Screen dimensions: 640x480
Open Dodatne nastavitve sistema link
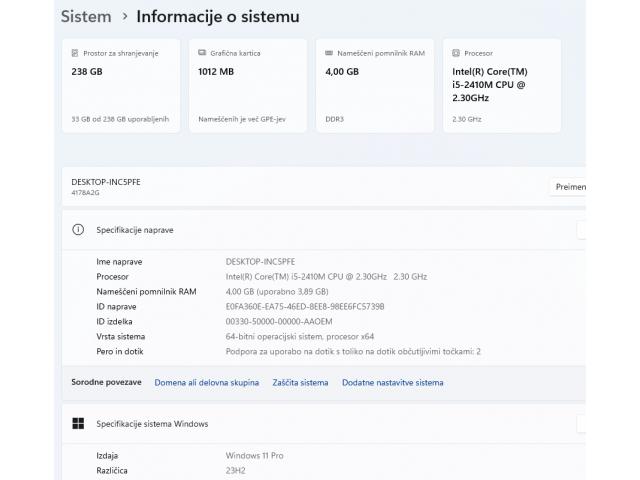point(393,382)
